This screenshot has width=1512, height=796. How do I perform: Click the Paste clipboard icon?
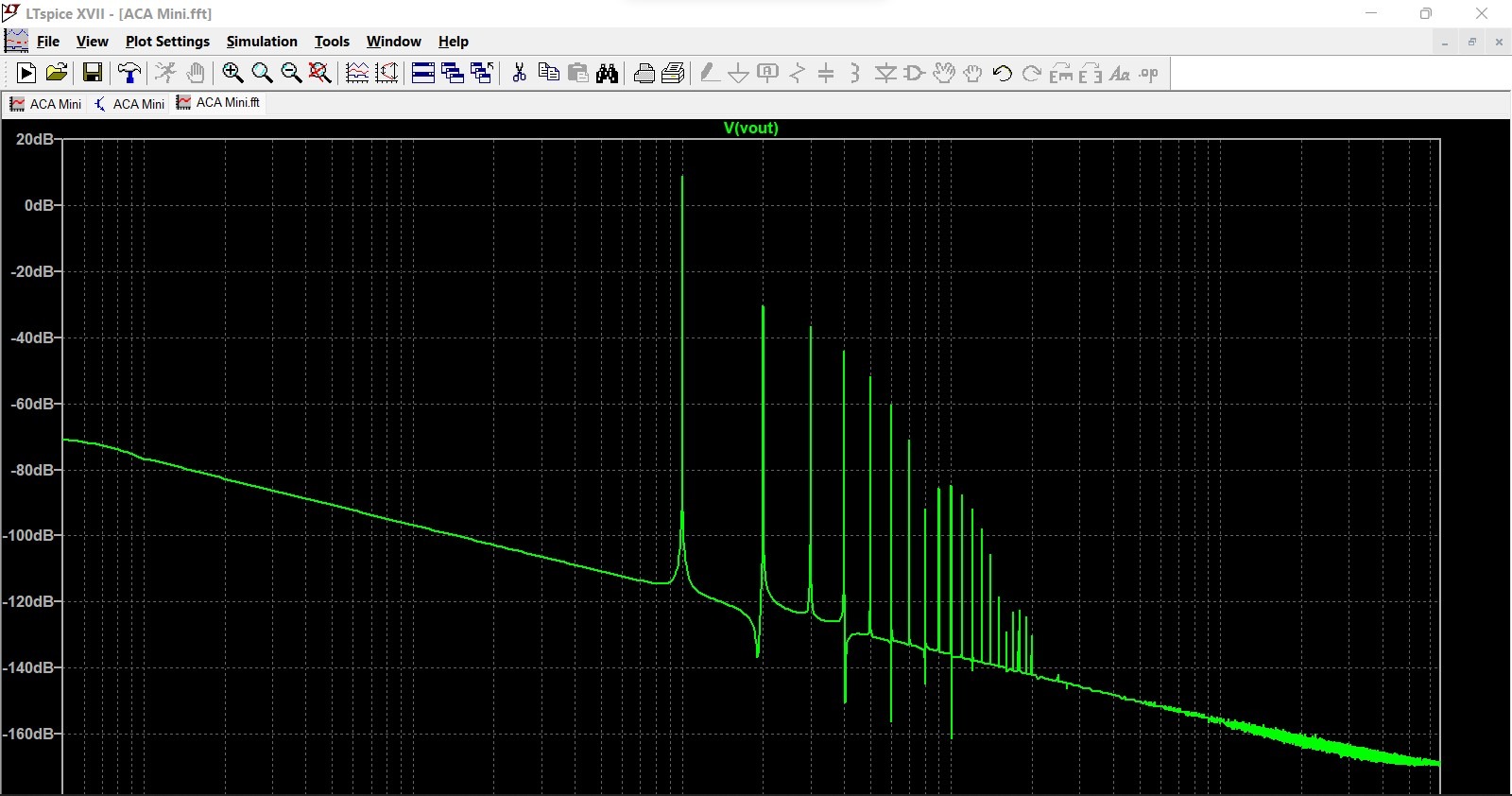click(x=578, y=73)
